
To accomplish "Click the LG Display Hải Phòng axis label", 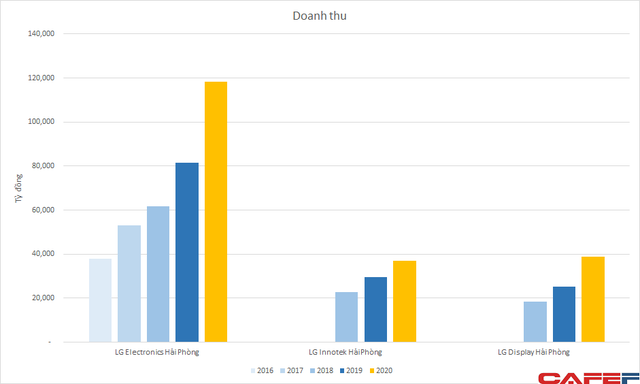I will click(x=533, y=352).
